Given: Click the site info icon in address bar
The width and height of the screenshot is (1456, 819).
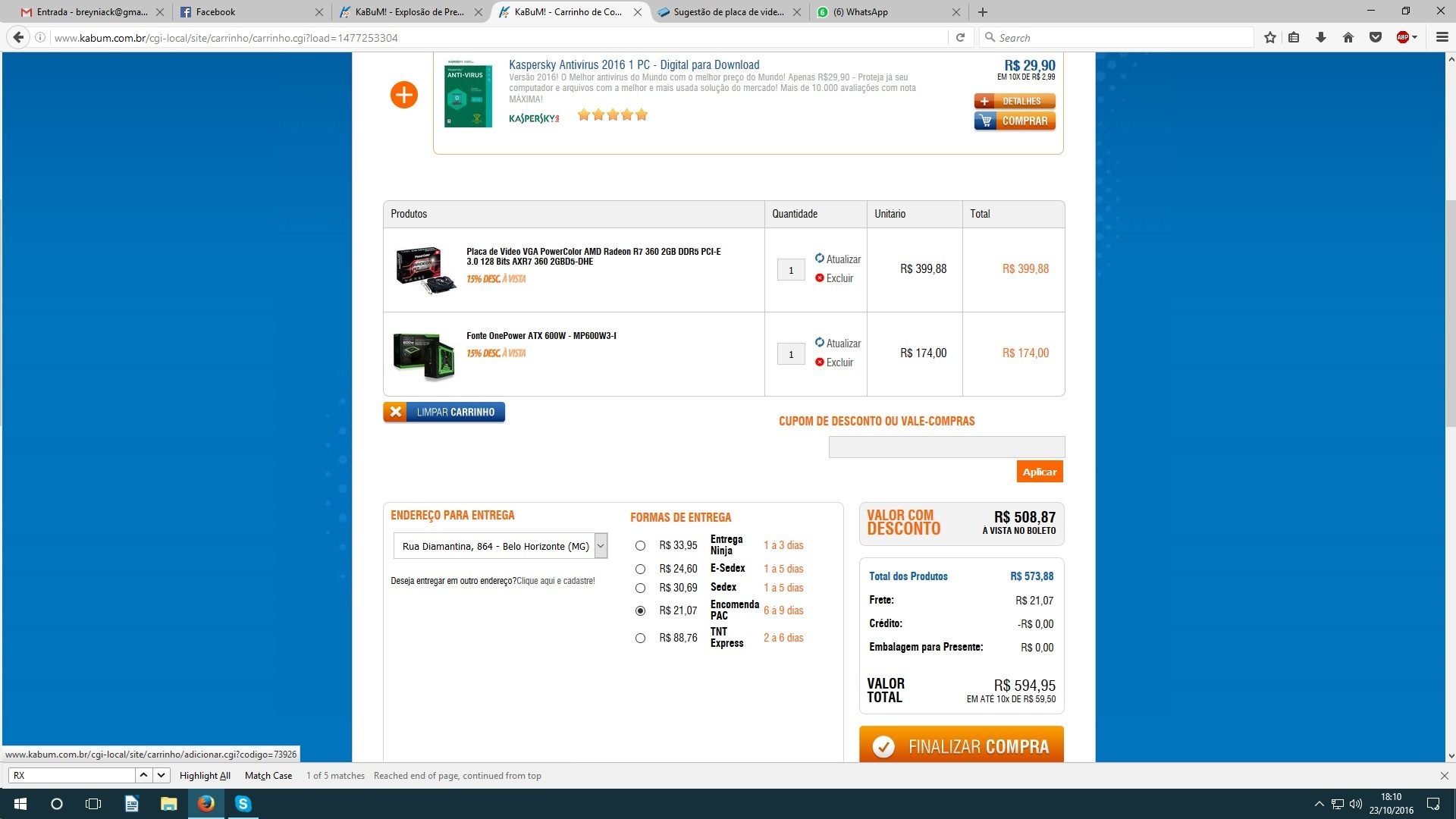Looking at the screenshot, I should pos(40,37).
